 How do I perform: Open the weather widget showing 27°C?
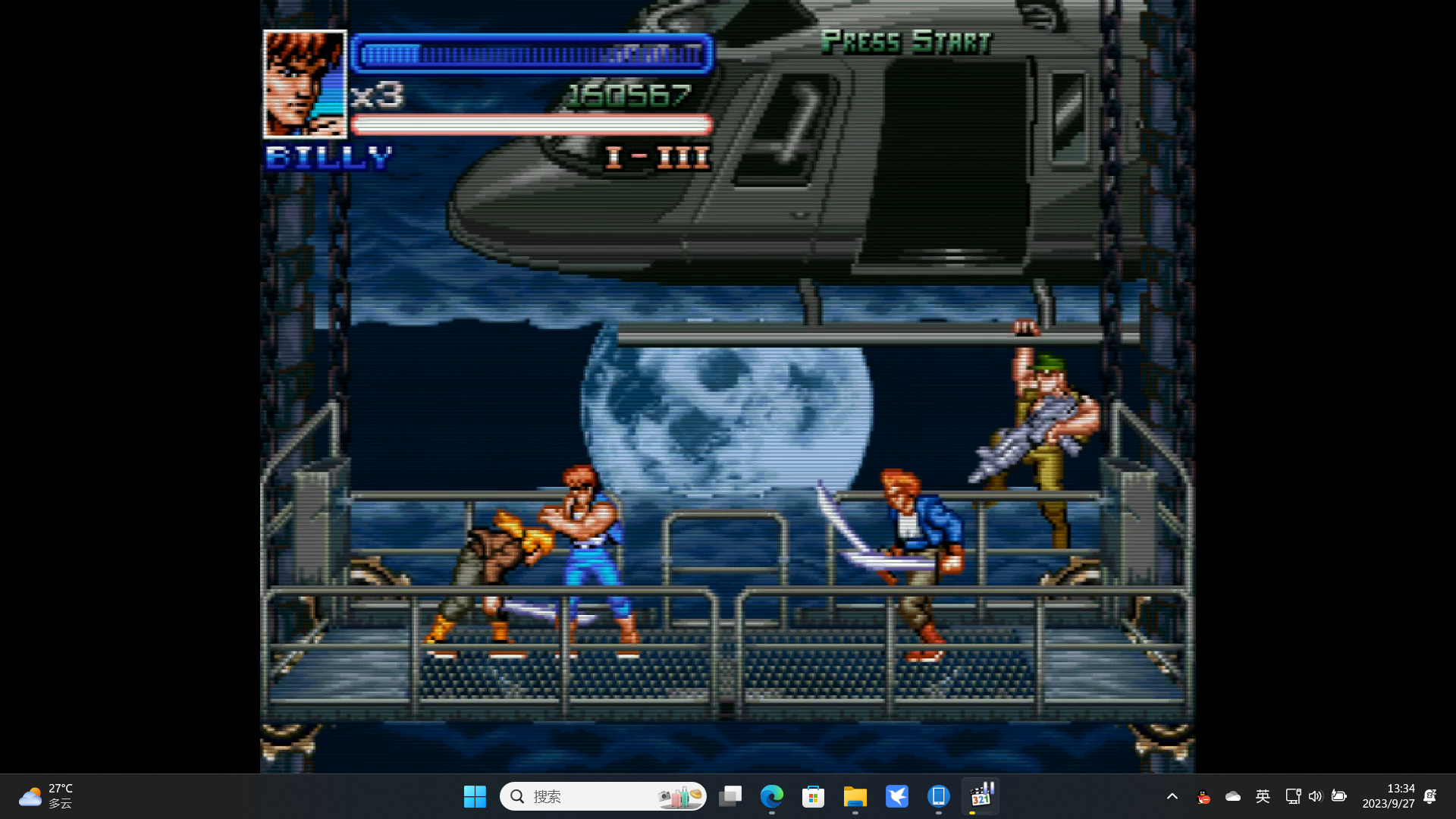click(46, 796)
